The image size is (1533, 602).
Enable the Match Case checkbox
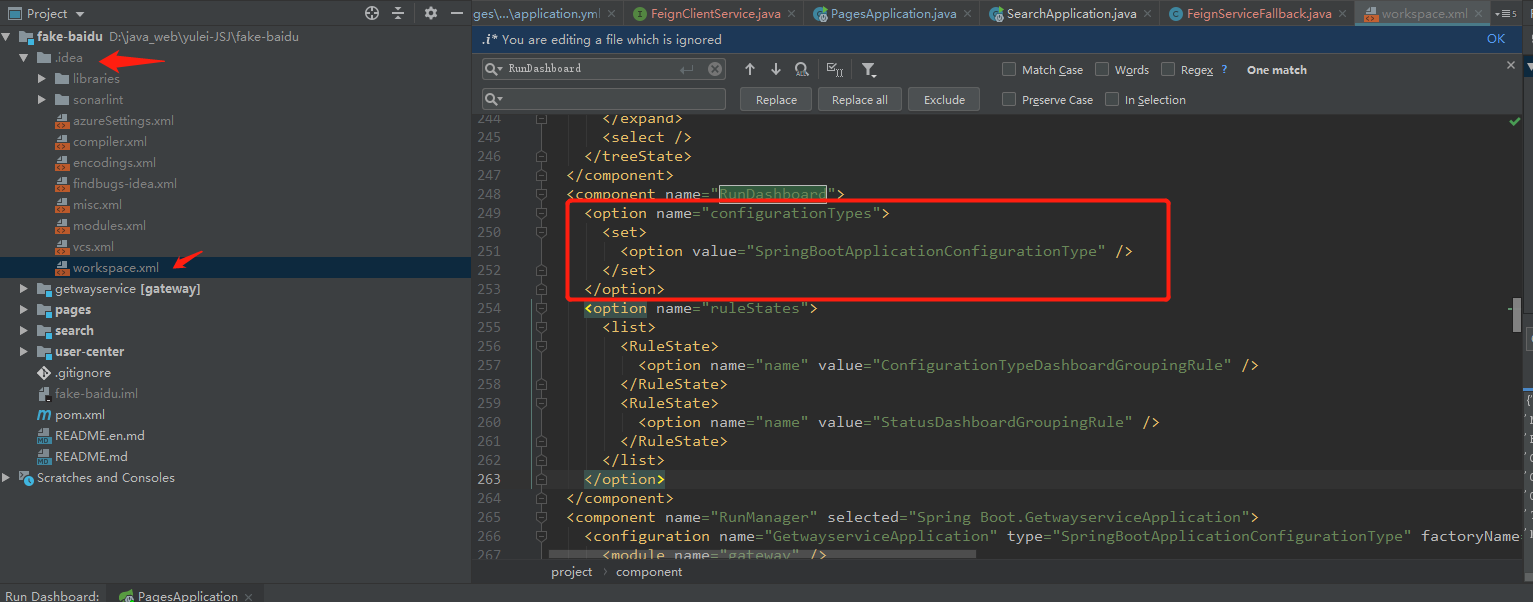[x=1009, y=69]
